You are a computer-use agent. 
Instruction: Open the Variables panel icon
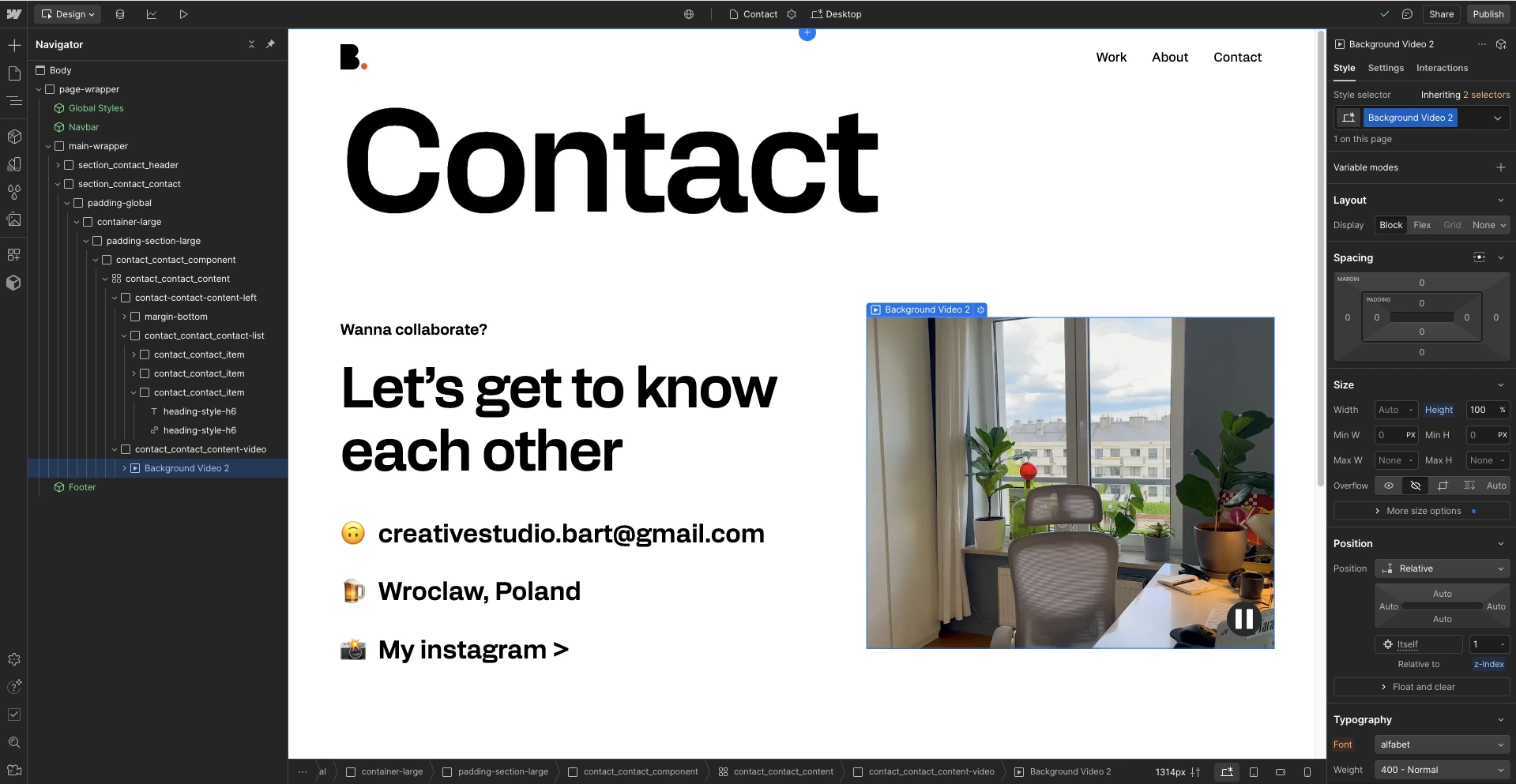coord(14,164)
